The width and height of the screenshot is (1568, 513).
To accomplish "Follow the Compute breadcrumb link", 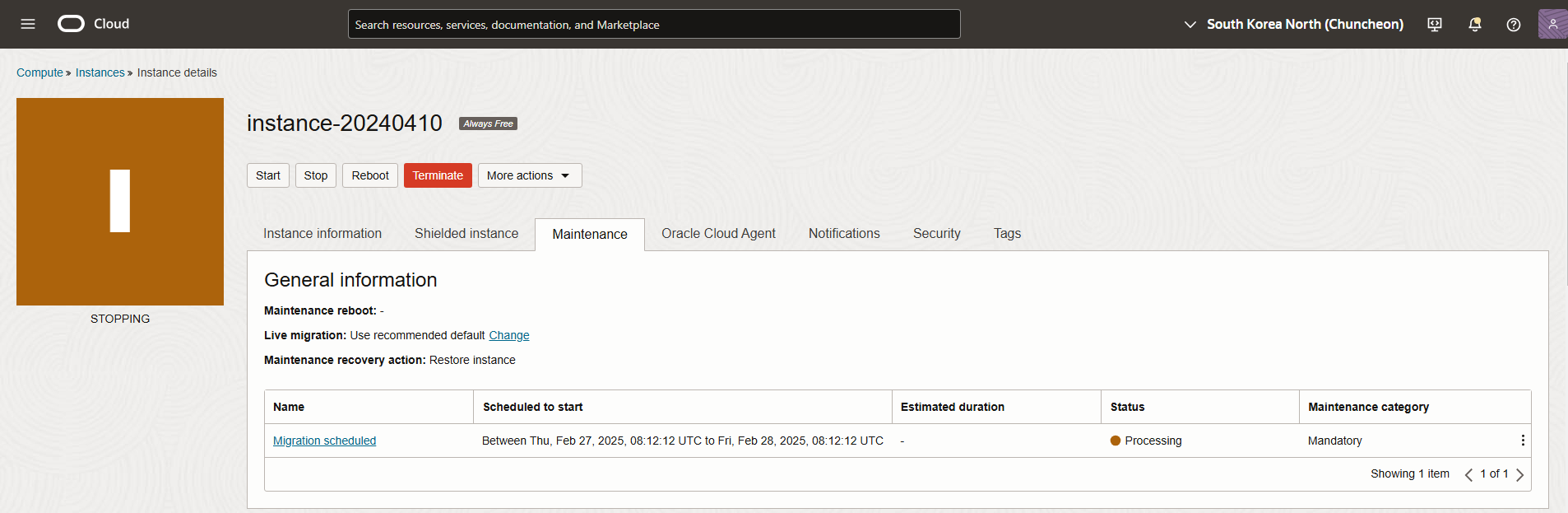I will point(39,72).
